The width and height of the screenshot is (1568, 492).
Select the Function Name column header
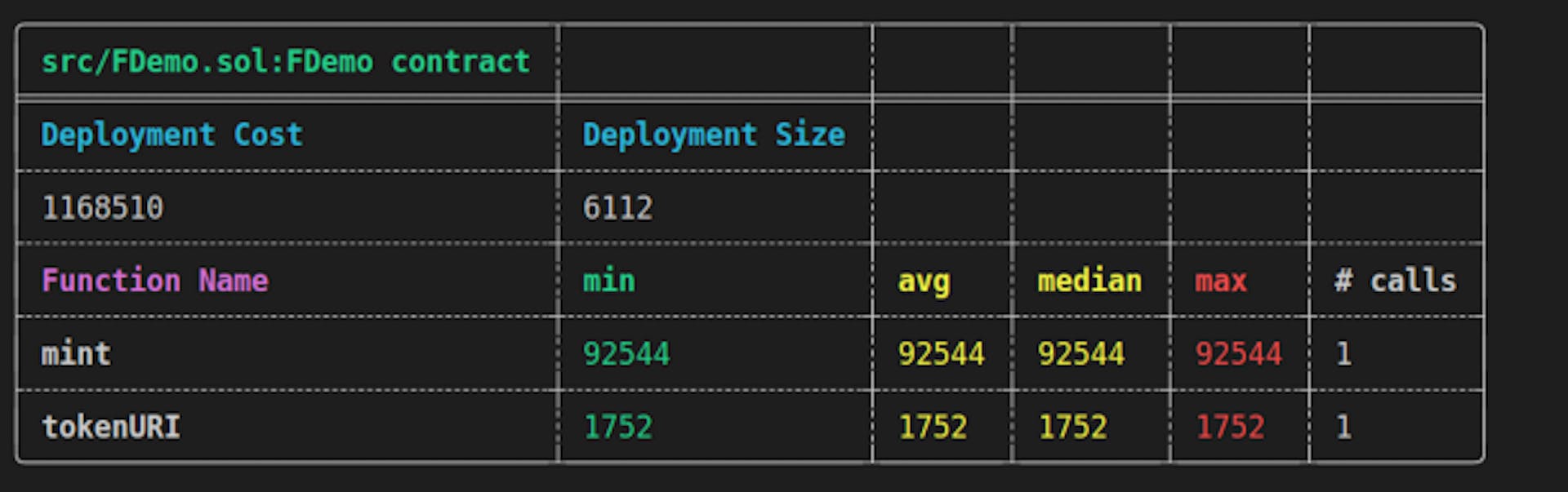pyautogui.click(x=154, y=281)
